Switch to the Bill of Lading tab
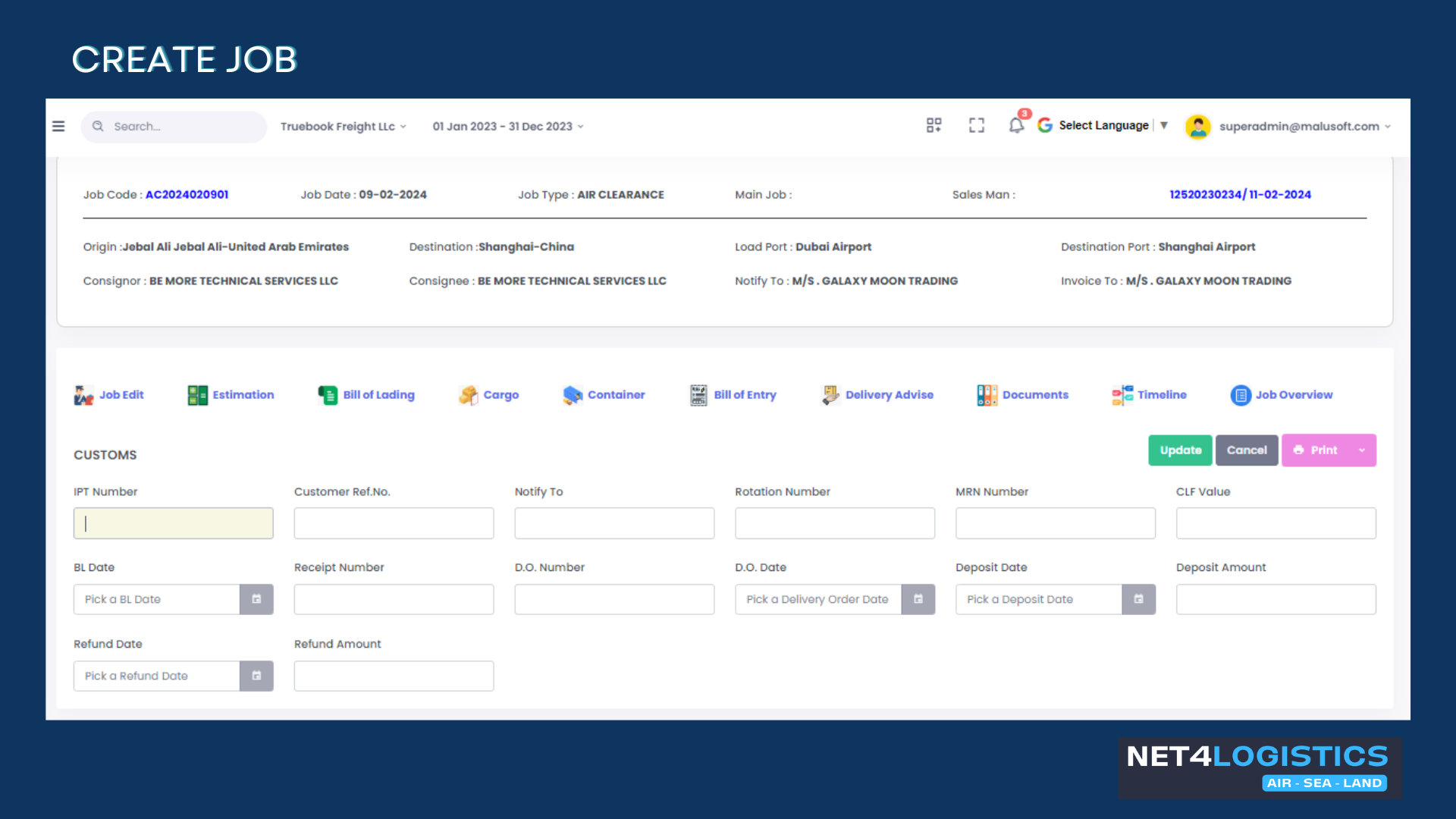This screenshot has width=1456, height=819. [x=367, y=395]
